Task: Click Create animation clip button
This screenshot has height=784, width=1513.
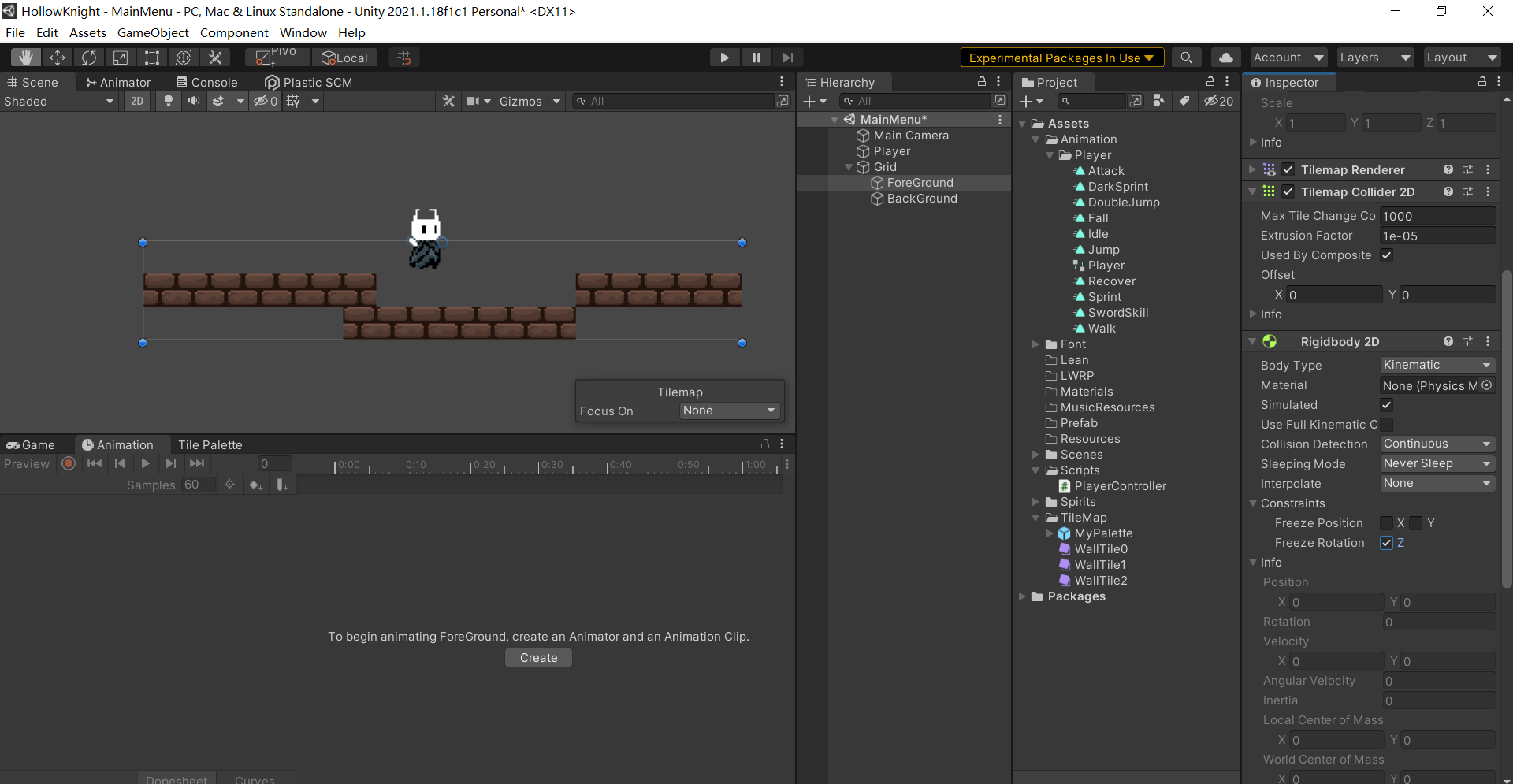Action: (538, 657)
